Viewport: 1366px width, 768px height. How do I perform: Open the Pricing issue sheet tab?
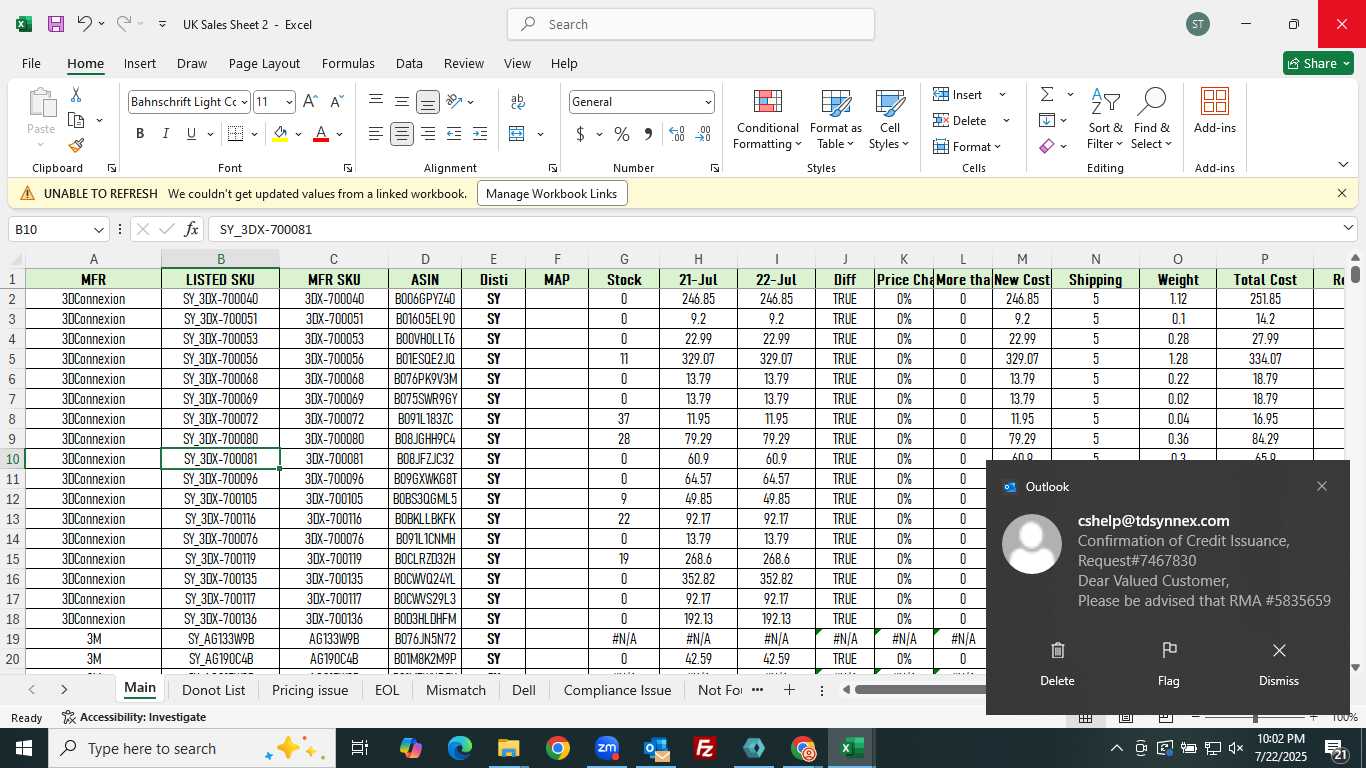(310, 690)
